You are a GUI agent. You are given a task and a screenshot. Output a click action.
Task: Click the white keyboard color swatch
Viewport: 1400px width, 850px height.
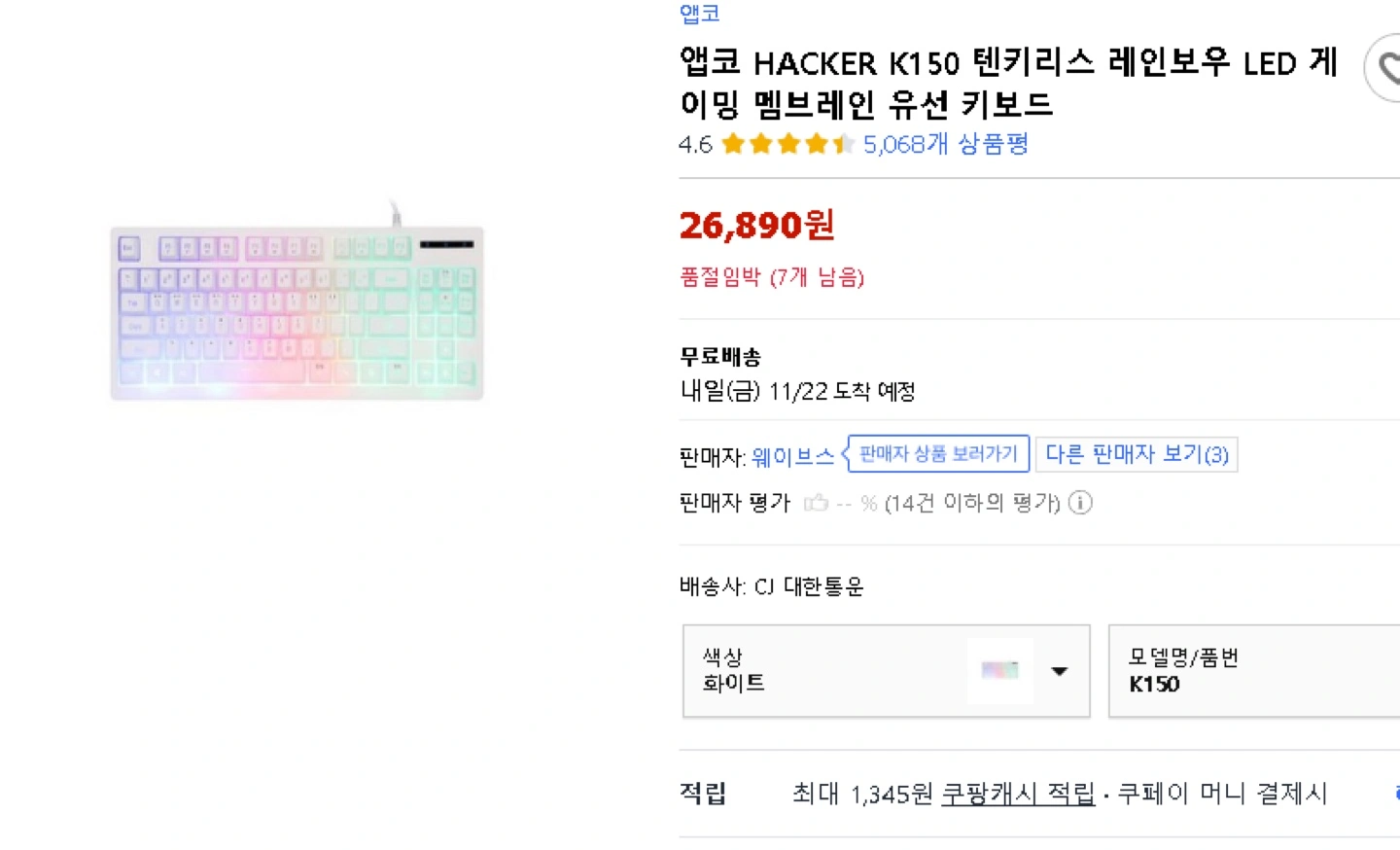(999, 670)
